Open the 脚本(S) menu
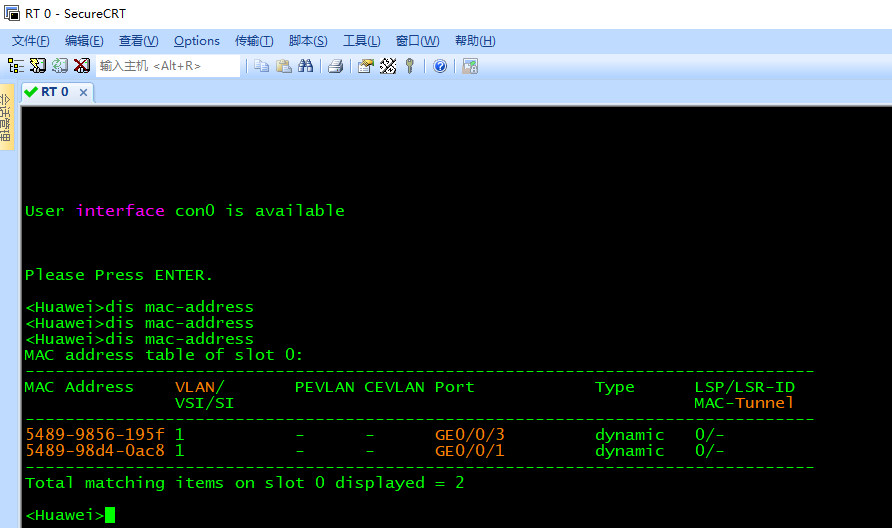 308,41
